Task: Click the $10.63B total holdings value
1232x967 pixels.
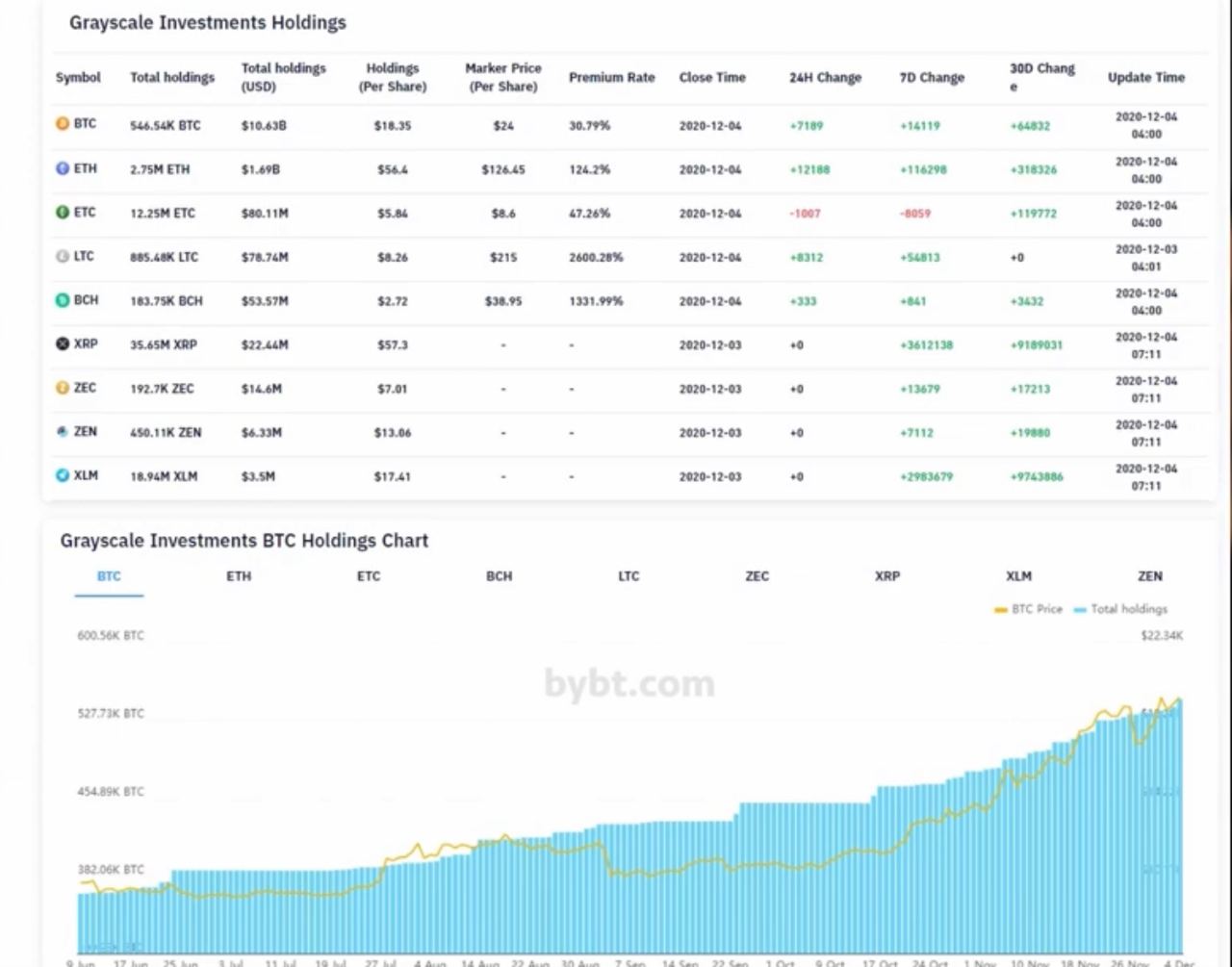Action: (x=264, y=126)
